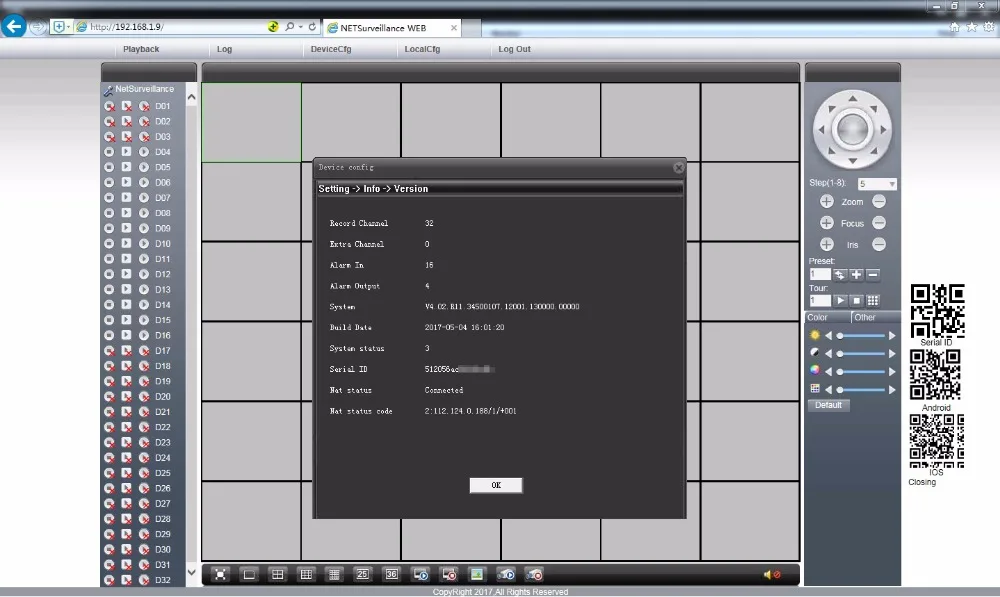The width and height of the screenshot is (1000, 597).
Task: Select channel D17 in list
Action: (163, 351)
